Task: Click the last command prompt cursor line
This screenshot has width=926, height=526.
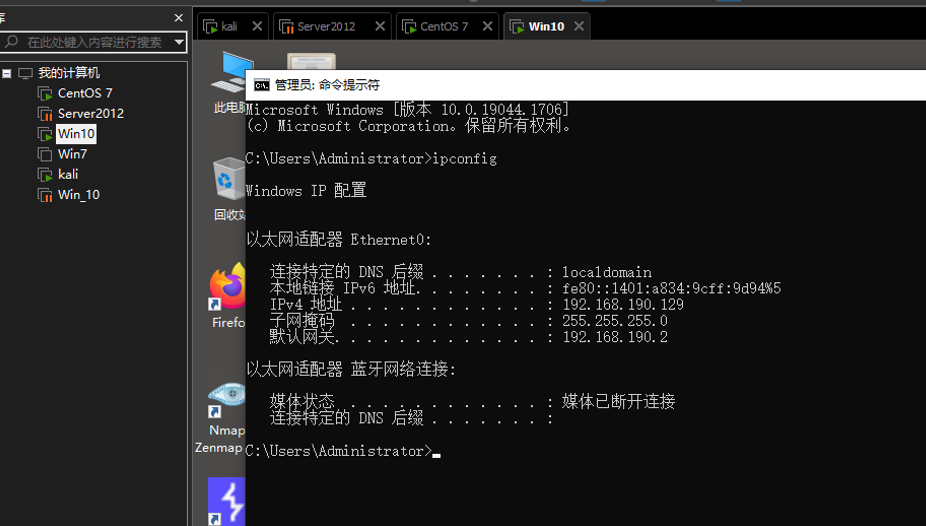Action: [343, 451]
